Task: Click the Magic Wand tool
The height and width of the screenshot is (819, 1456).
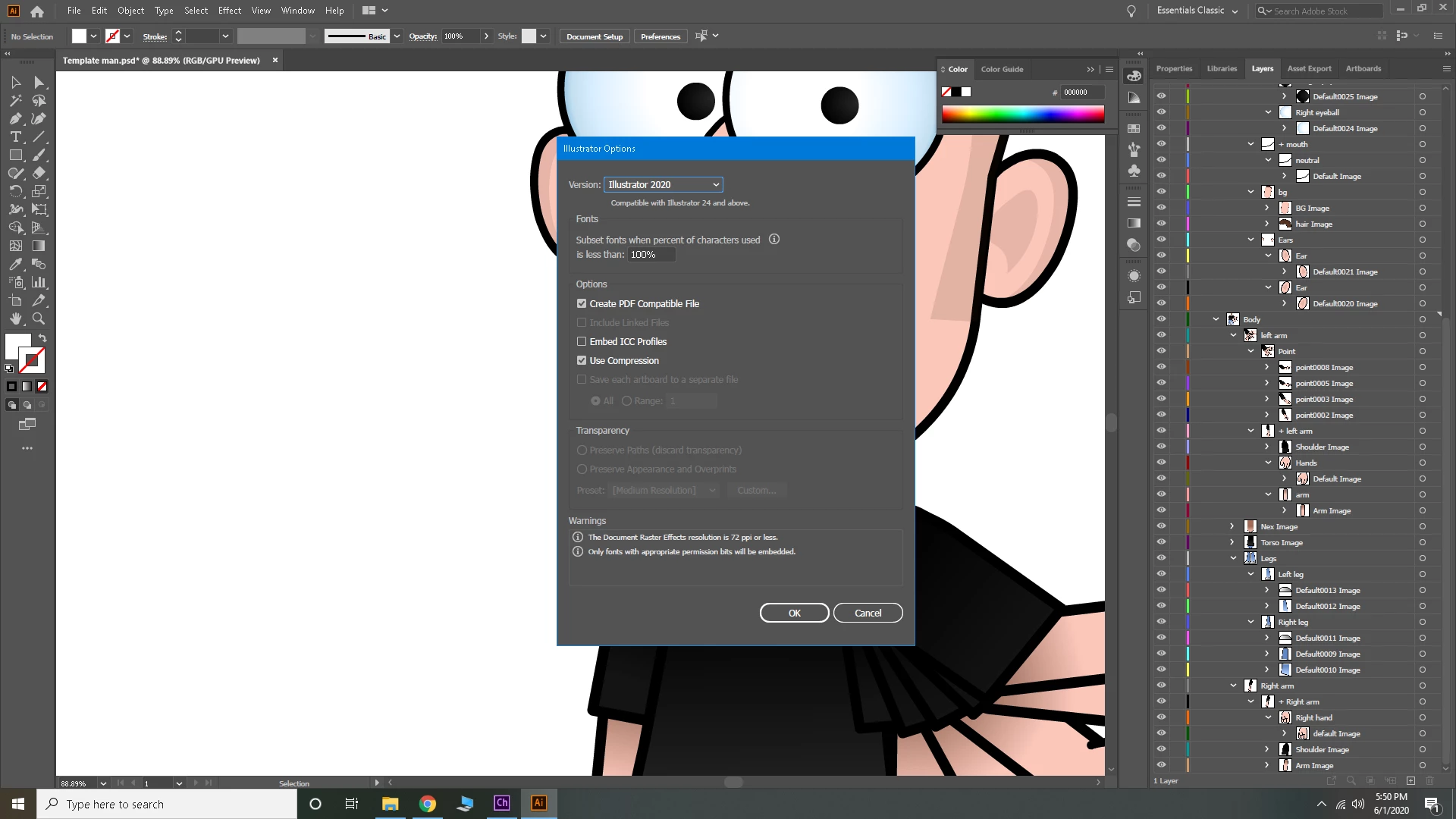Action: pyautogui.click(x=15, y=100)
